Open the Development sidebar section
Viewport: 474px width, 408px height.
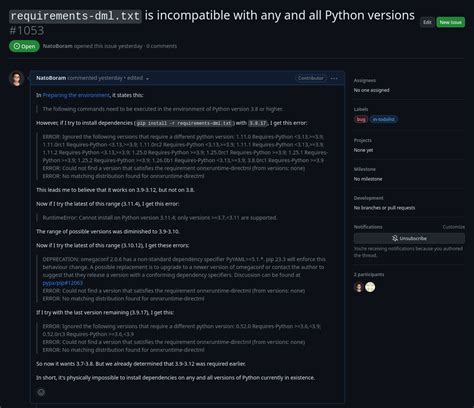coord(368,198)
